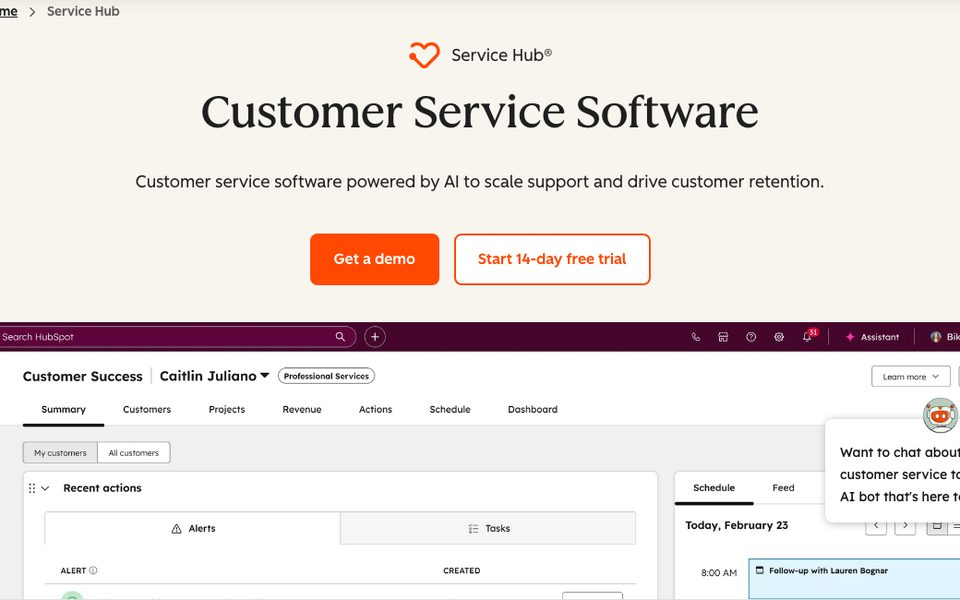
Task: Go to next day in schedule
Action: [906, 526]
